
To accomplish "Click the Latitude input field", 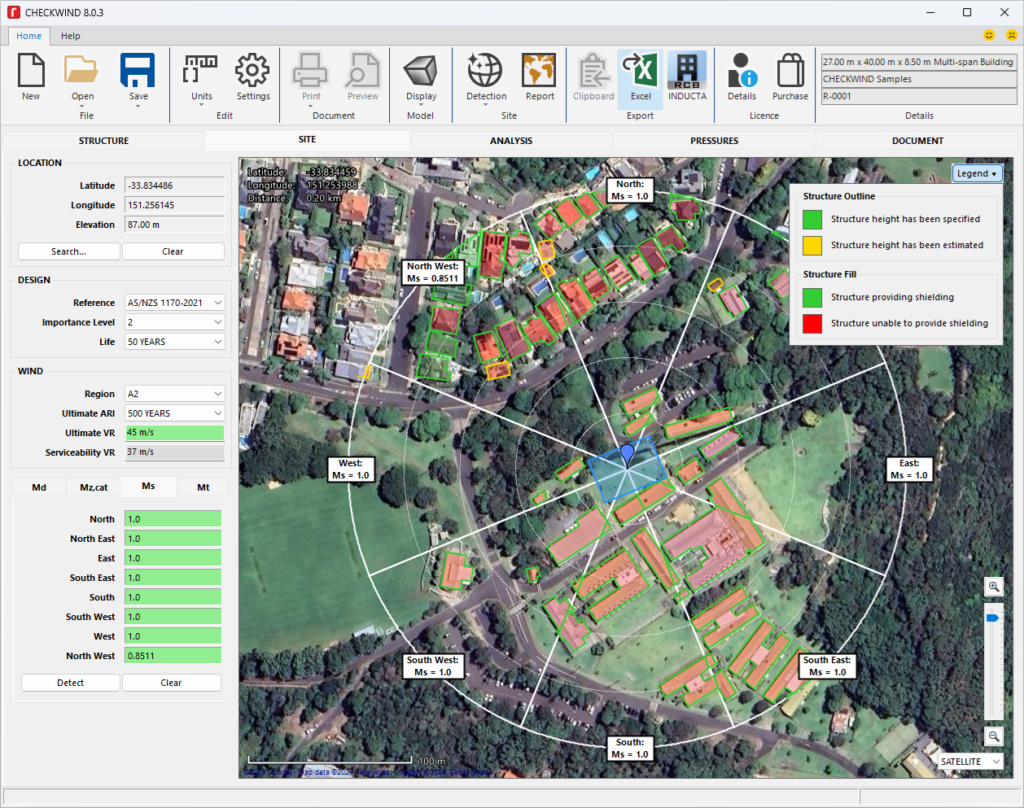I will 174,186.
